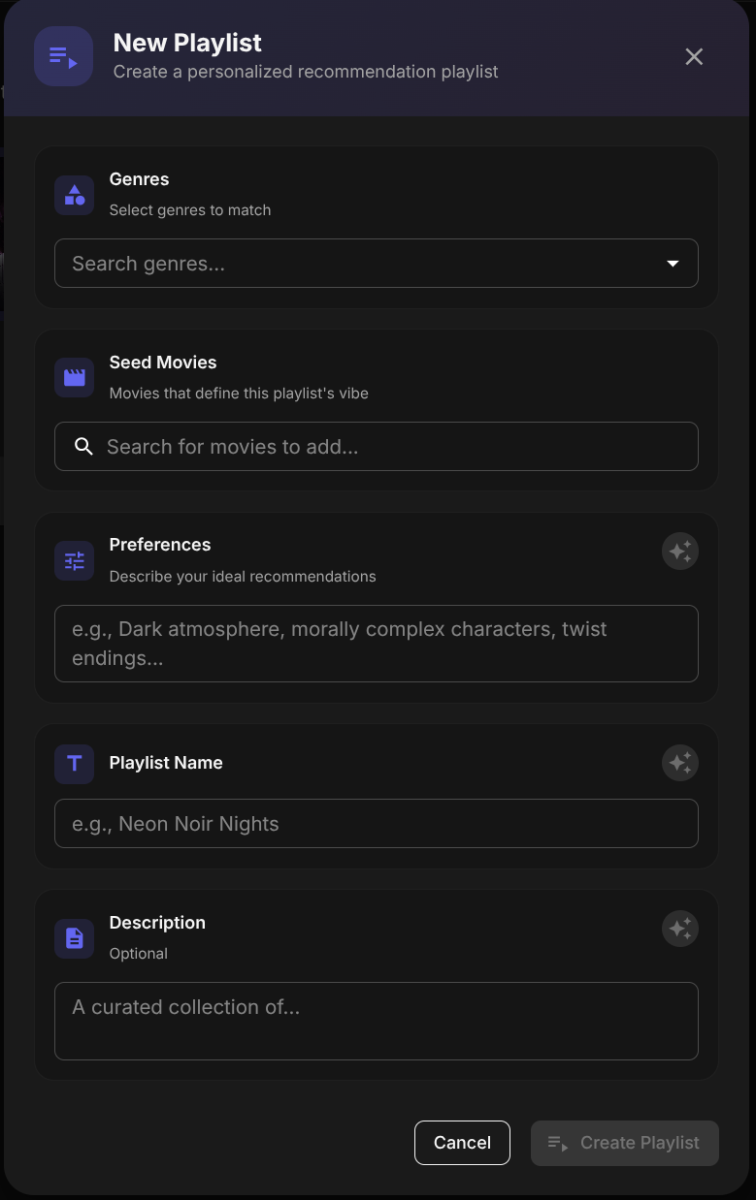Click the Seed Movies clapperboard icon

click(x=73, y=377)
